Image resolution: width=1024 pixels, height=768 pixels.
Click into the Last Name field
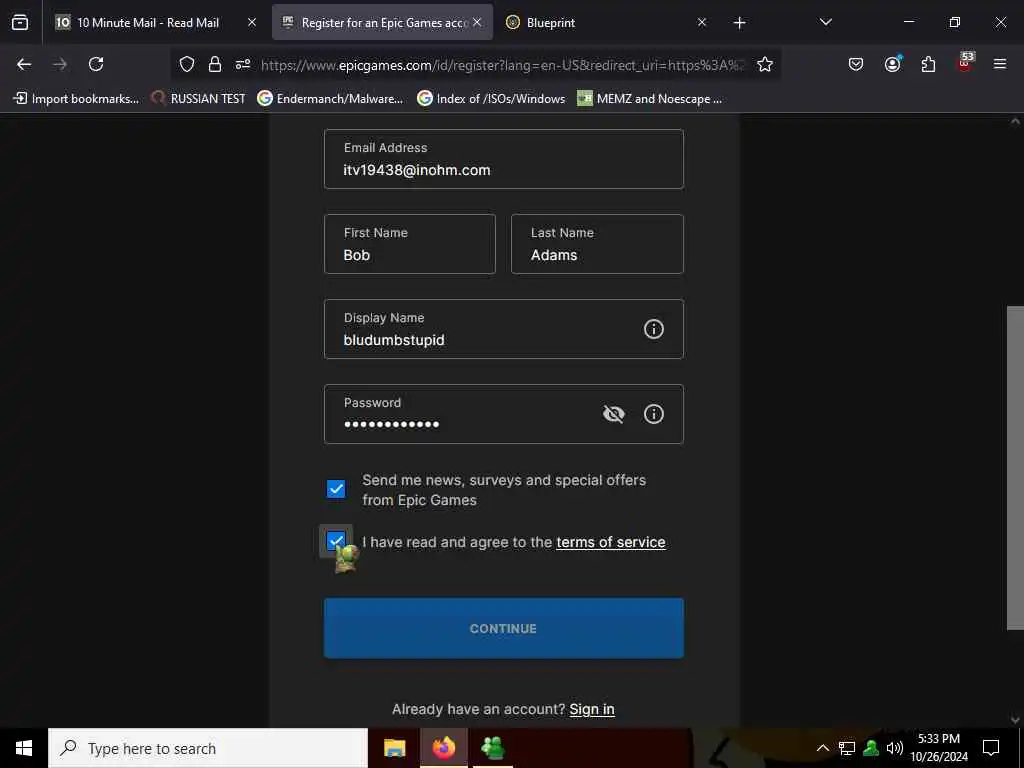tap(597, 244)
